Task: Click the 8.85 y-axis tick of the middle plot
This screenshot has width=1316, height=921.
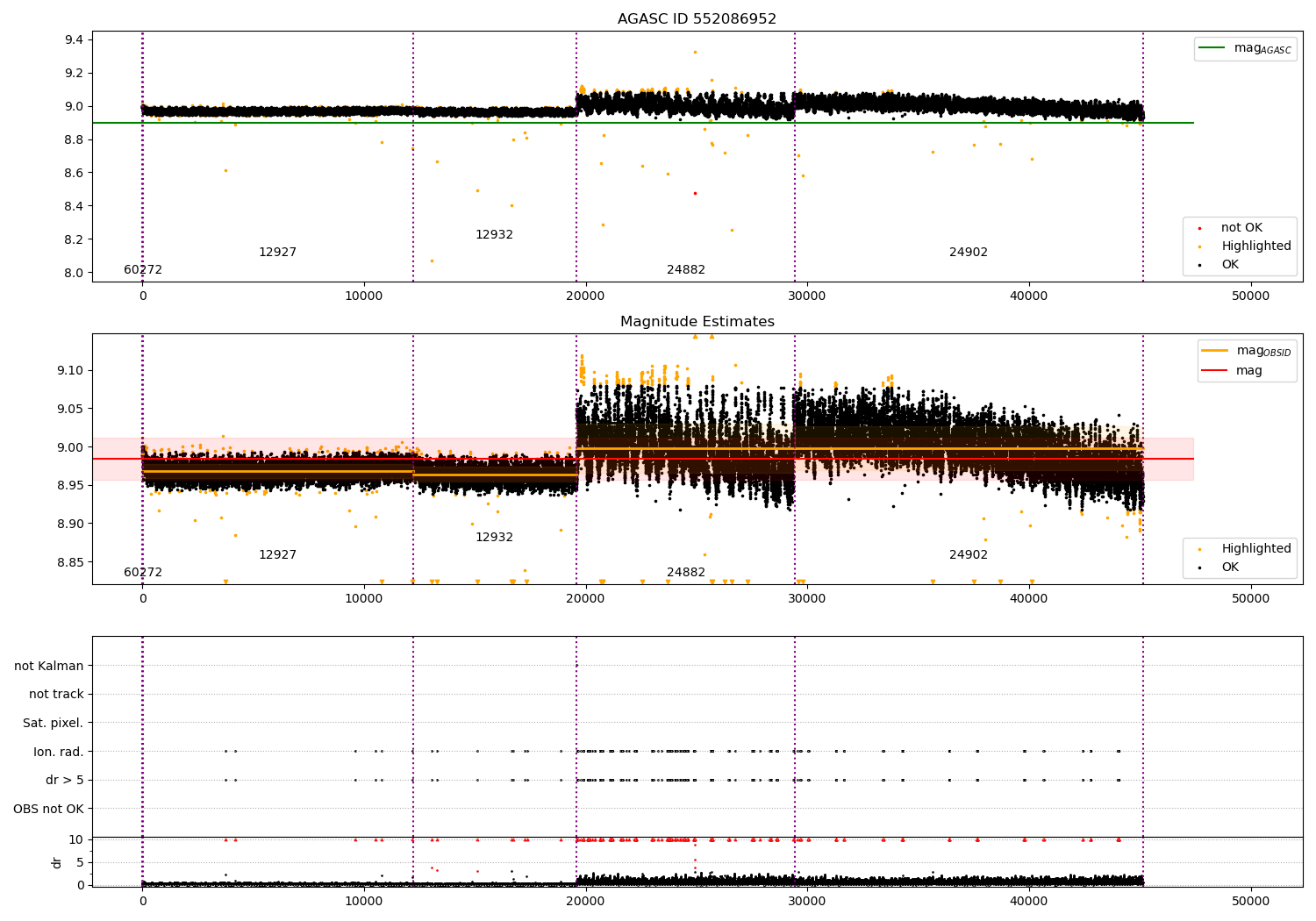Action: [70, 563]
